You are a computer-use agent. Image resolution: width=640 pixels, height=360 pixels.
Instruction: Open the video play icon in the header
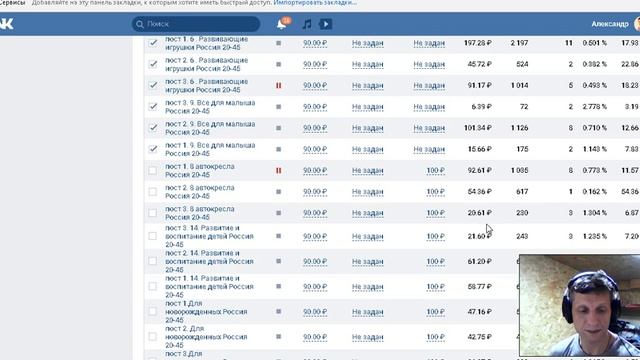click(x=325, y=24)
